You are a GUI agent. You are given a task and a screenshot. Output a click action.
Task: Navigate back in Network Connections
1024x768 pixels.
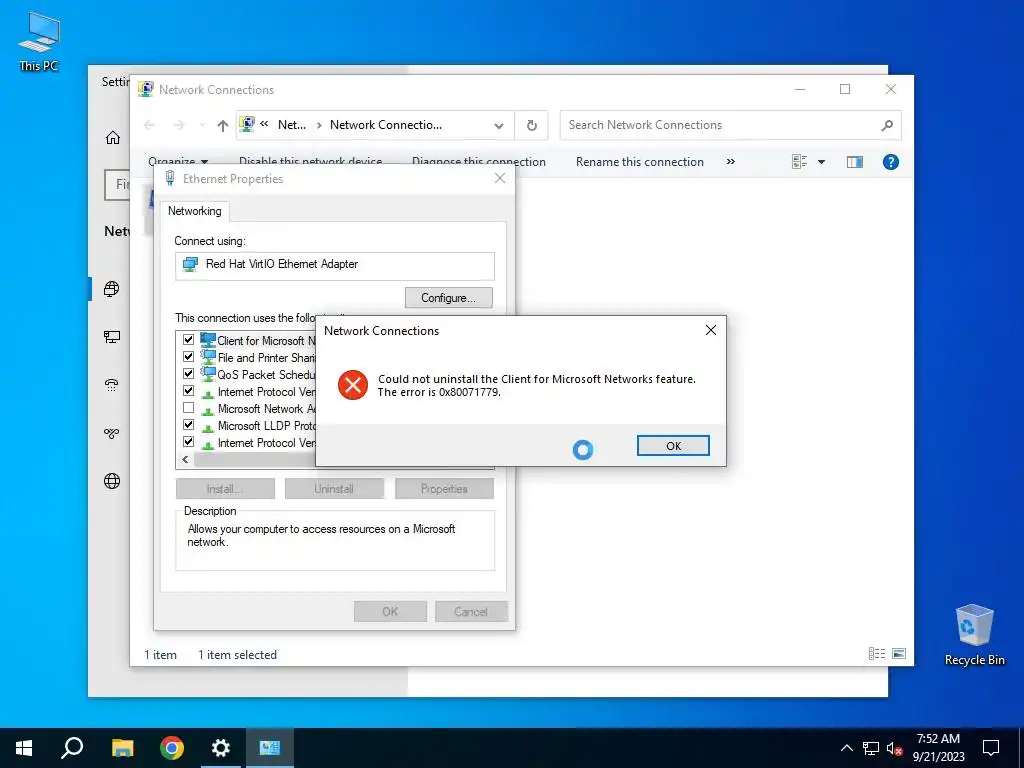click(x=149, y=125)
